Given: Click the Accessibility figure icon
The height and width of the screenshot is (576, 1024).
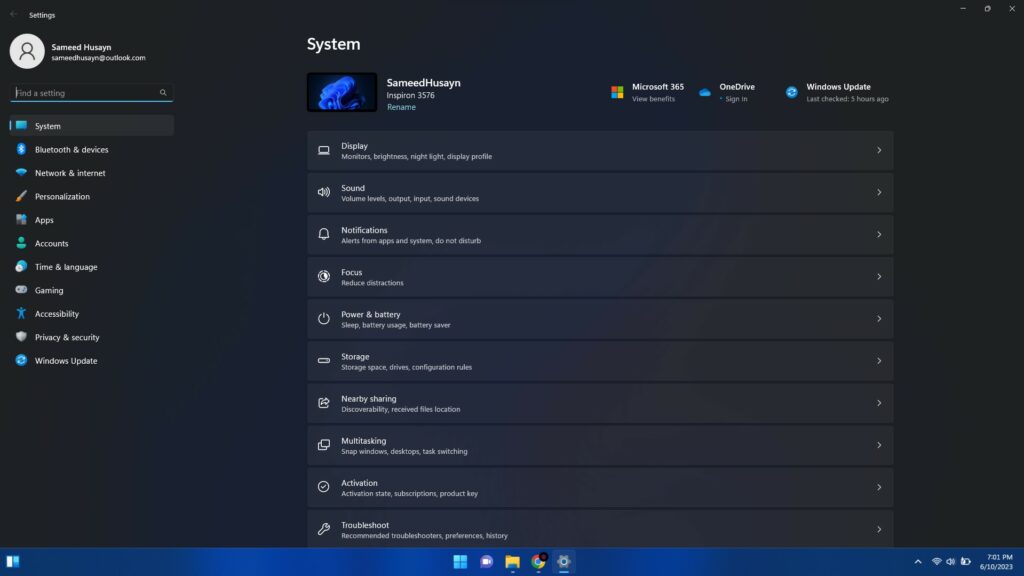Looking at the screenshot, I should pyautogui.click(x=21, y=314).
